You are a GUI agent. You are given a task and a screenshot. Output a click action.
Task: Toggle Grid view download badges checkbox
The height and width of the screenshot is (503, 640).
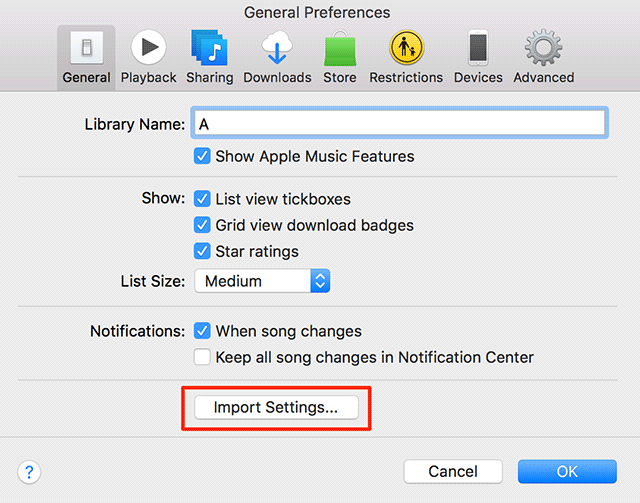(x=203, y=225)
